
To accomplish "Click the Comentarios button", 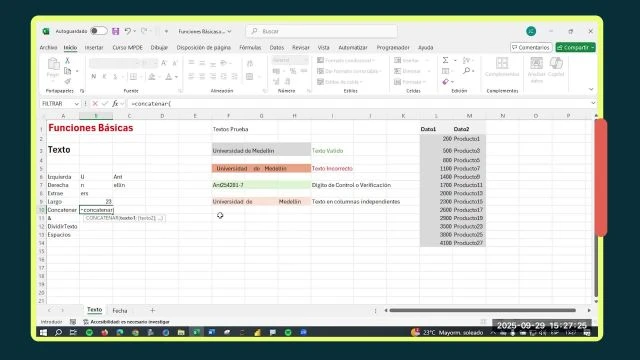I will coord(531,48).
